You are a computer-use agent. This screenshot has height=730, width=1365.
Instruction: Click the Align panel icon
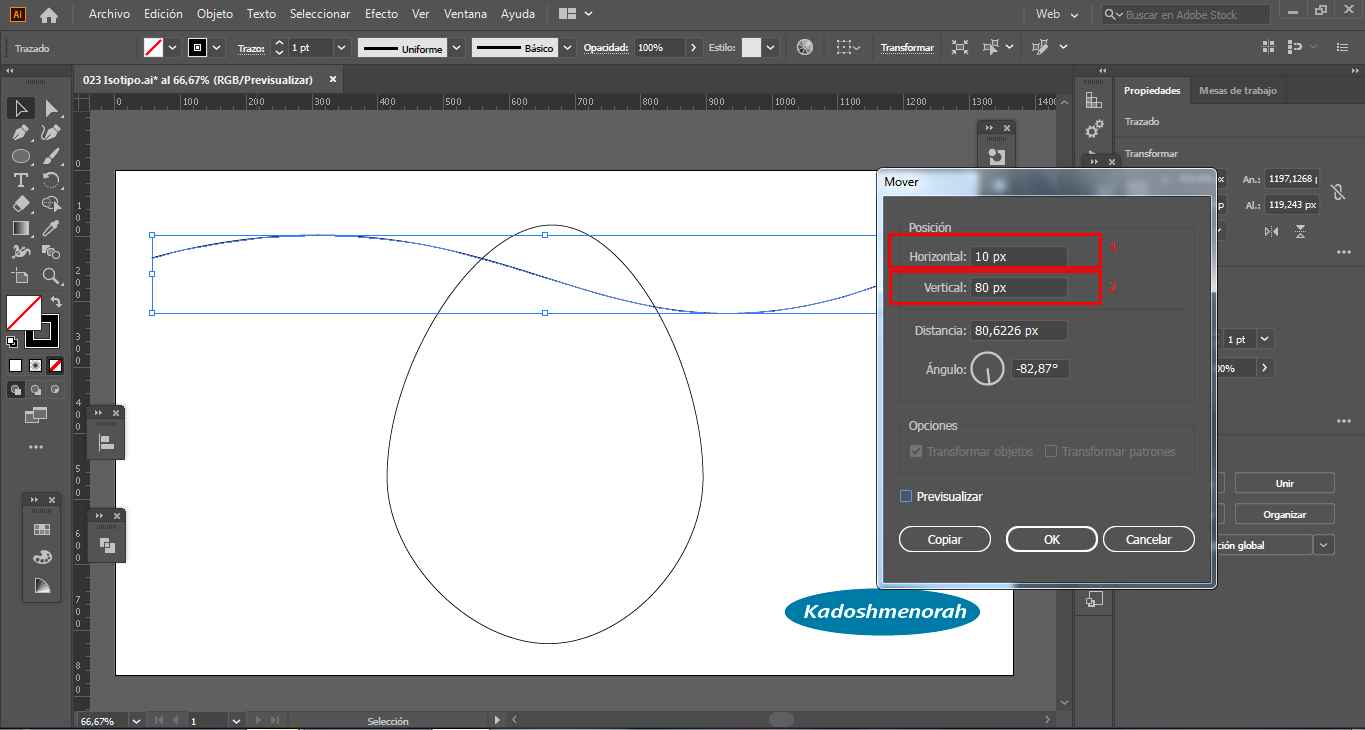point(106,441)
